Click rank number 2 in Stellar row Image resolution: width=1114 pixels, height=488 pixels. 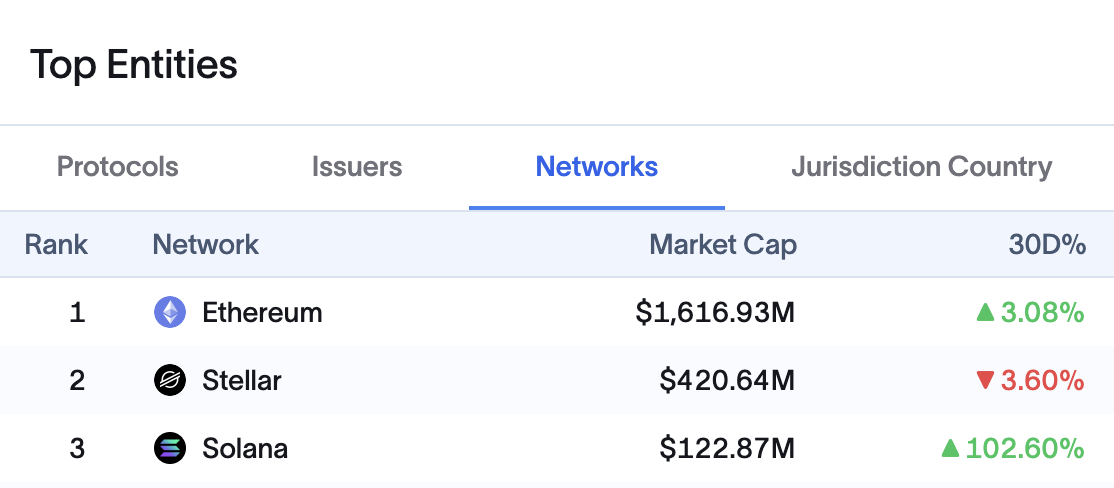tap(77, 381)
